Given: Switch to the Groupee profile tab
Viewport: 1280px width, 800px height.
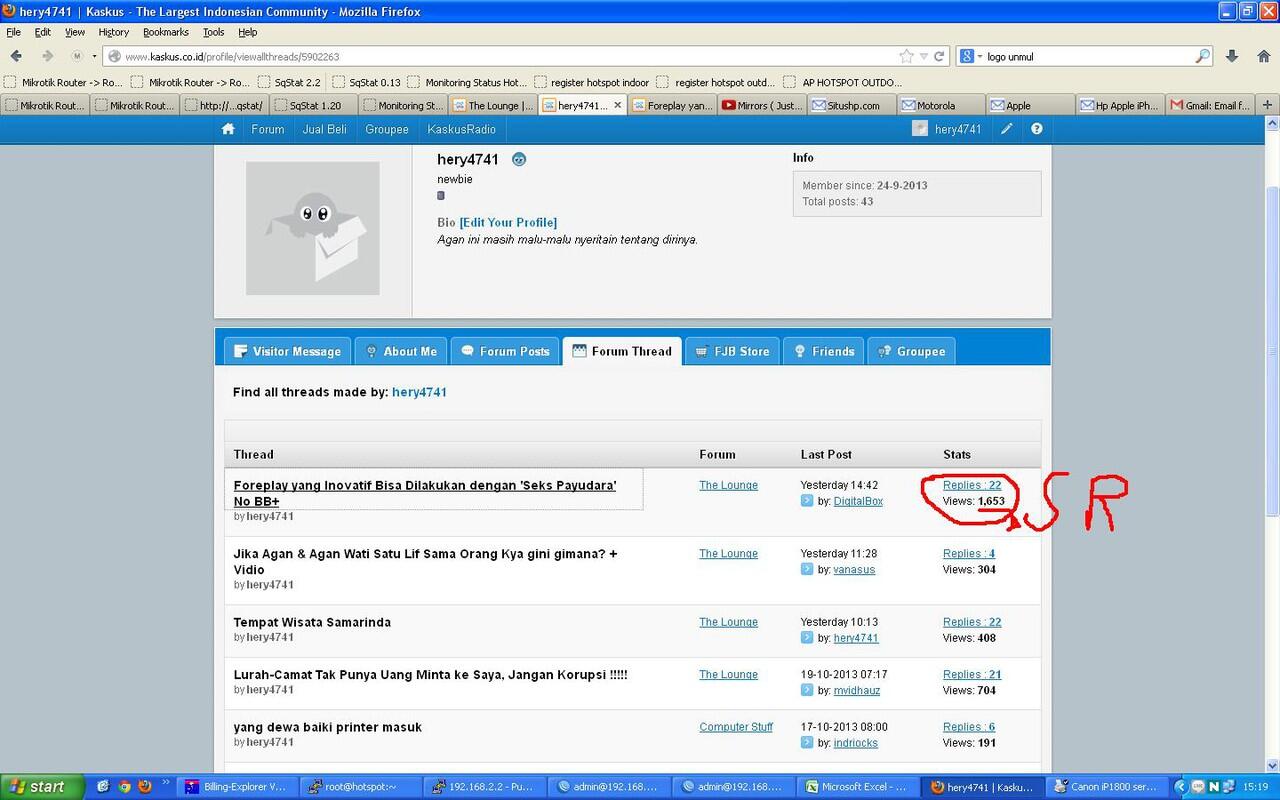Looking at the screenshot, I should click(x=911, y=351).
